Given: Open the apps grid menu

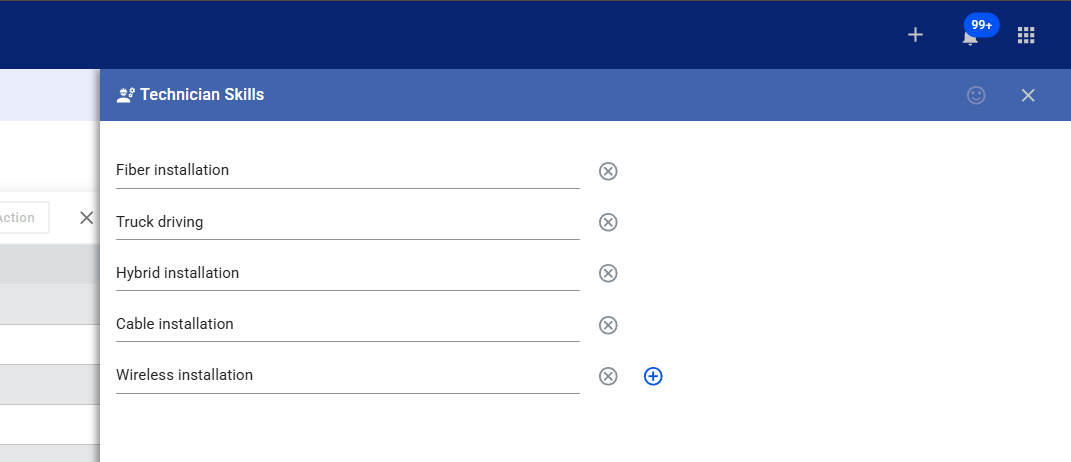Looking at the screenshot, I should point(1025,35).
